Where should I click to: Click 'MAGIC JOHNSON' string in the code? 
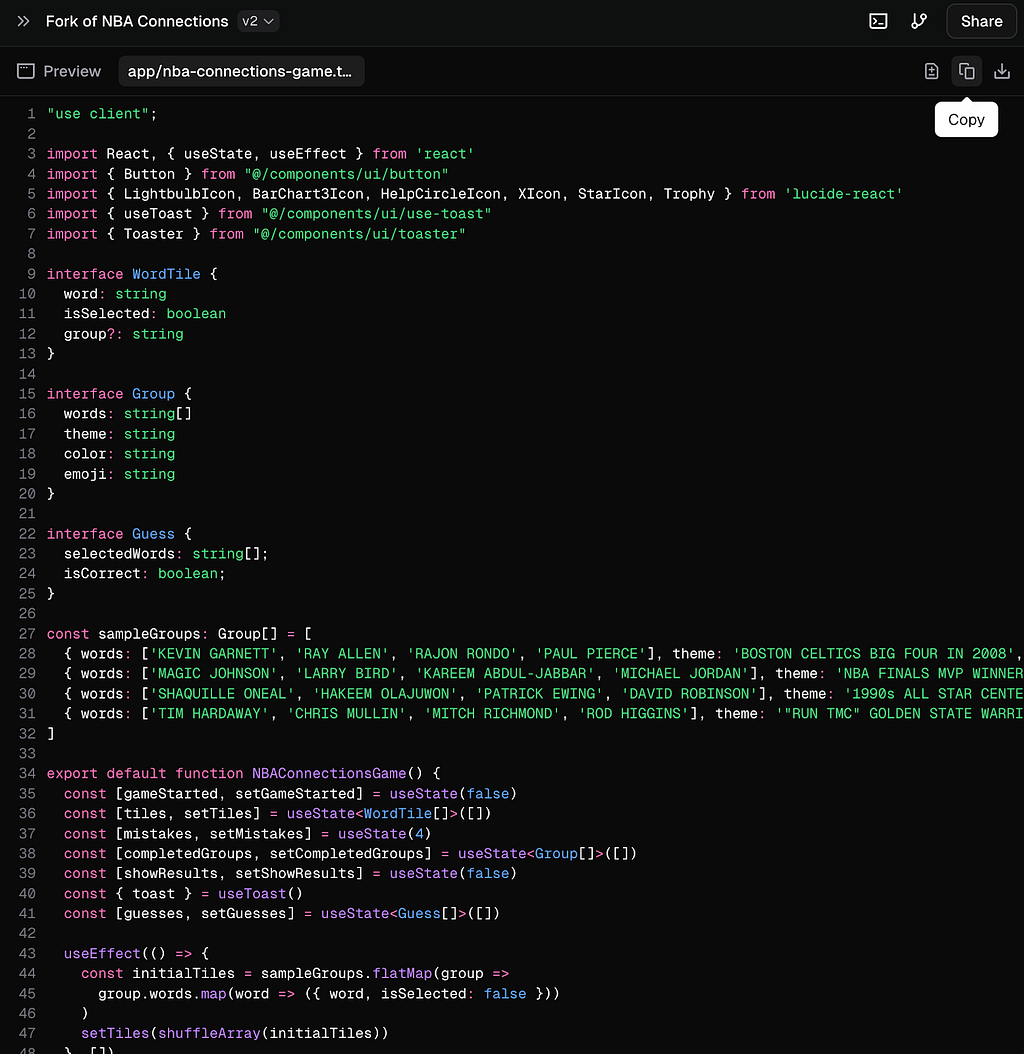coord(213,673)
